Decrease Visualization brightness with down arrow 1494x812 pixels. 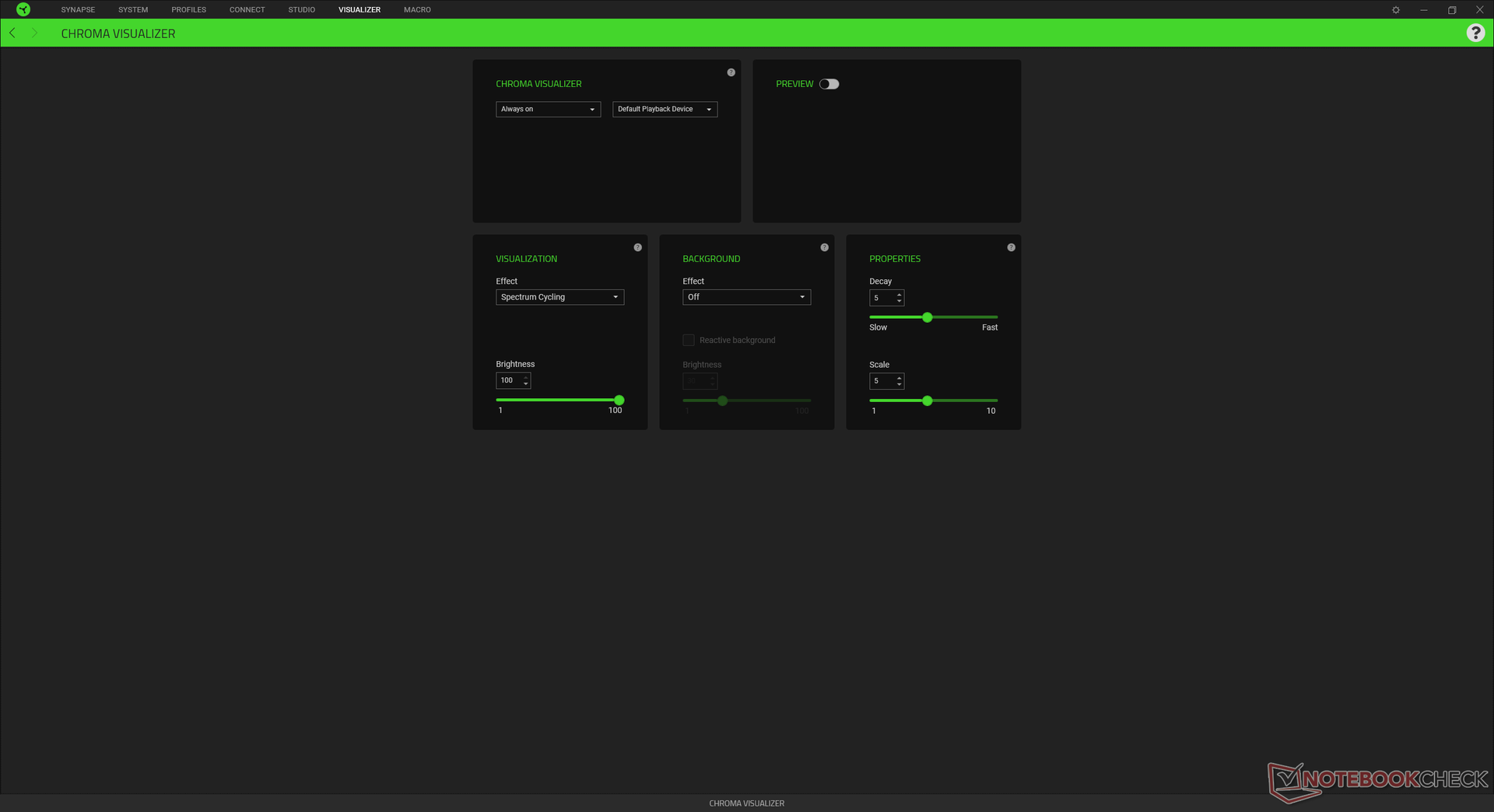pos(526,384)
